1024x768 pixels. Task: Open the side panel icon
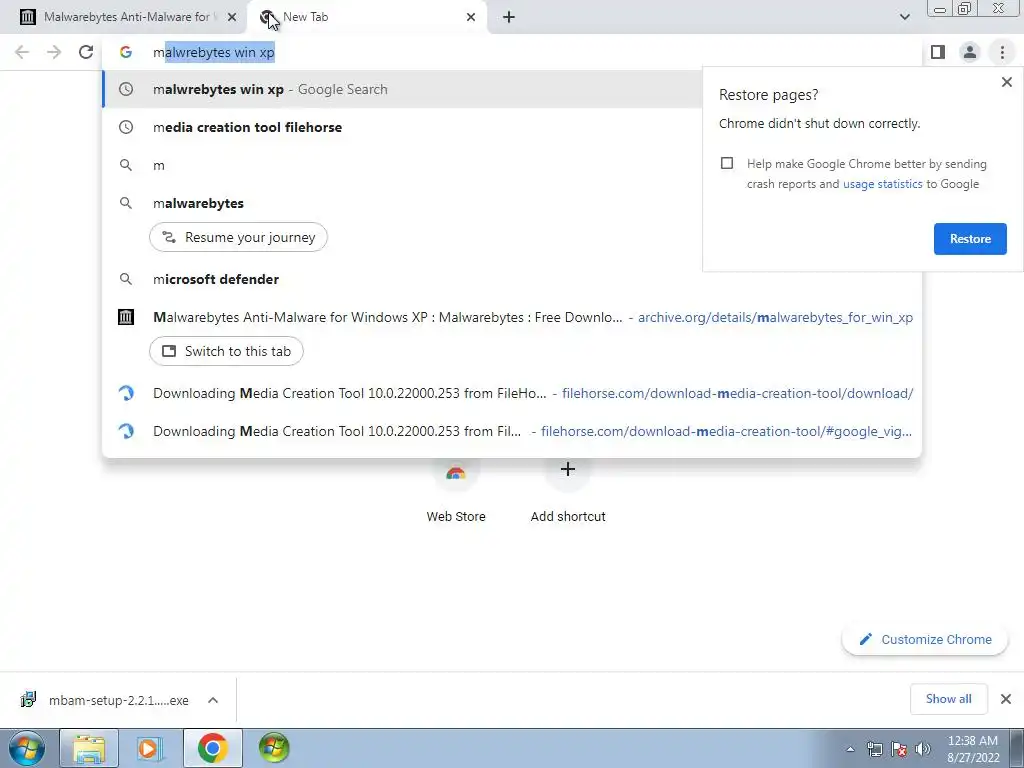click(938, 52)
